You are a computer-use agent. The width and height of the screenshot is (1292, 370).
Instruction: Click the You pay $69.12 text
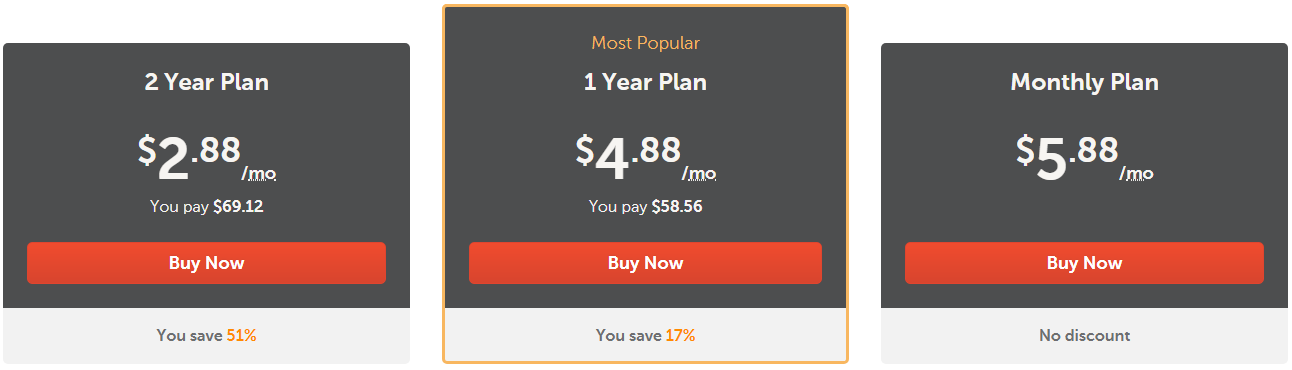(206, 207)
